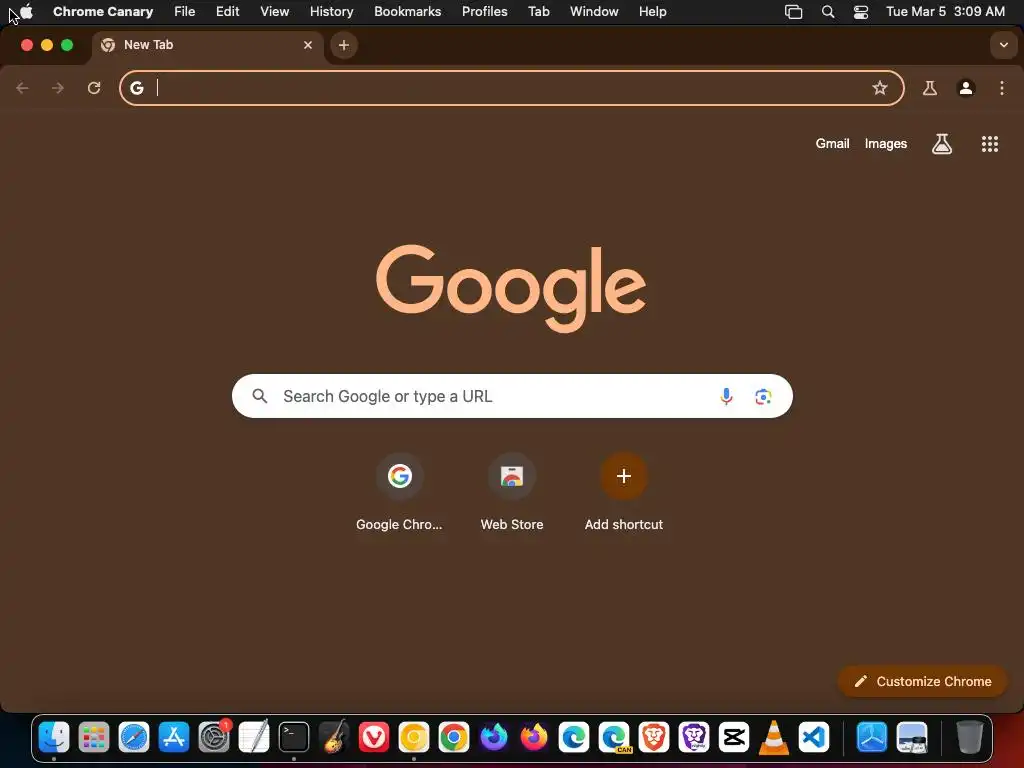The image size is (1024, 768).
Task: Open Trash from the Dock
Action: point(969,737)
